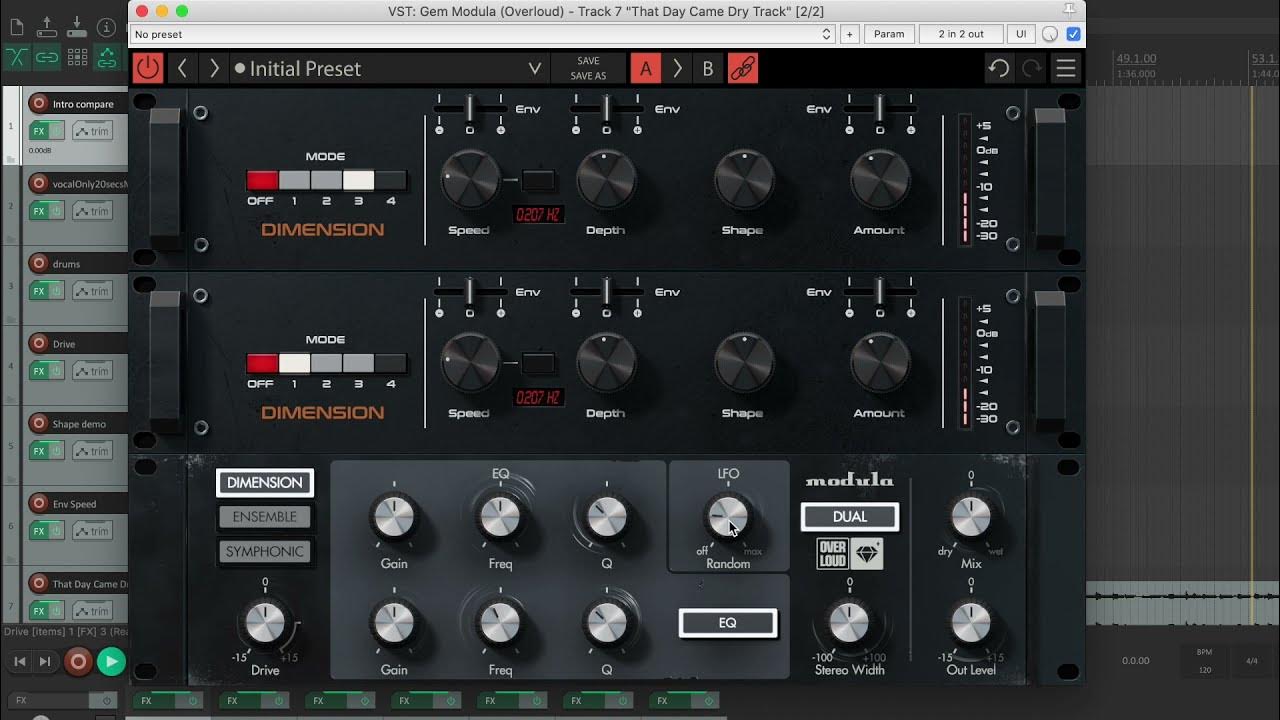Open the No preset dropdown
Image resolution: width=1280 pixels, height=720 pixels.
483,34
